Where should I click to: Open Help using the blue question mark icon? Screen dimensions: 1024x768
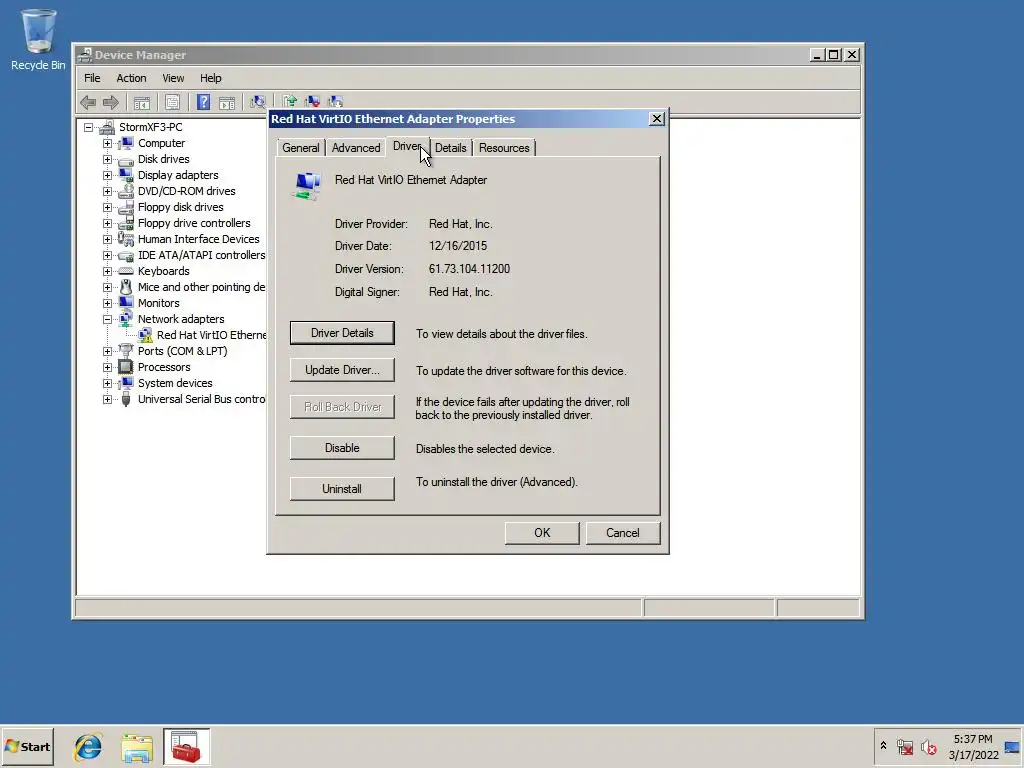203,102
